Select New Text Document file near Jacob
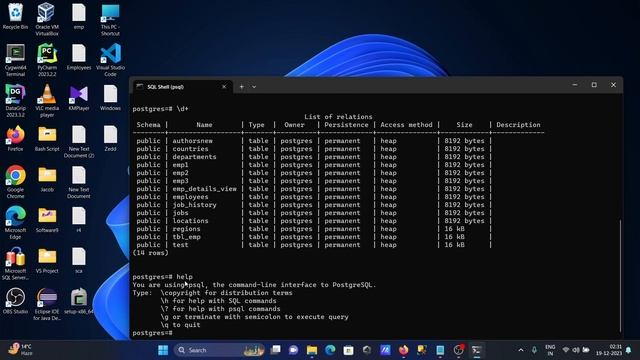This screenshot has width=640, height=360. coord(79,182)
